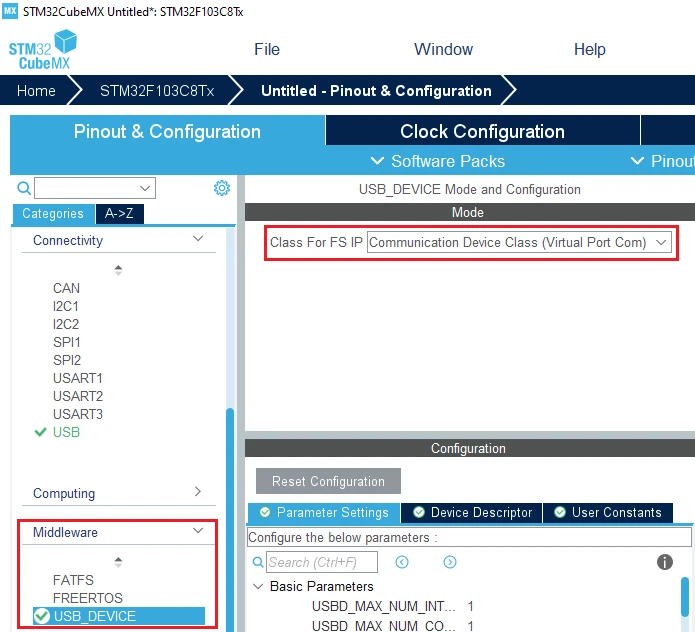This screenshot has height=632, width=695.
Task: Select FREERTOS middleware
Action: coord(87,598)
